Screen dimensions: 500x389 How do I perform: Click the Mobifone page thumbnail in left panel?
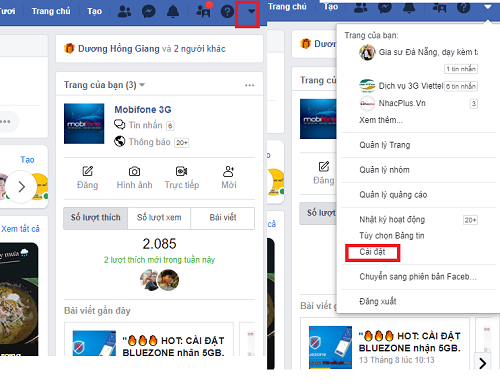point(84,124)
